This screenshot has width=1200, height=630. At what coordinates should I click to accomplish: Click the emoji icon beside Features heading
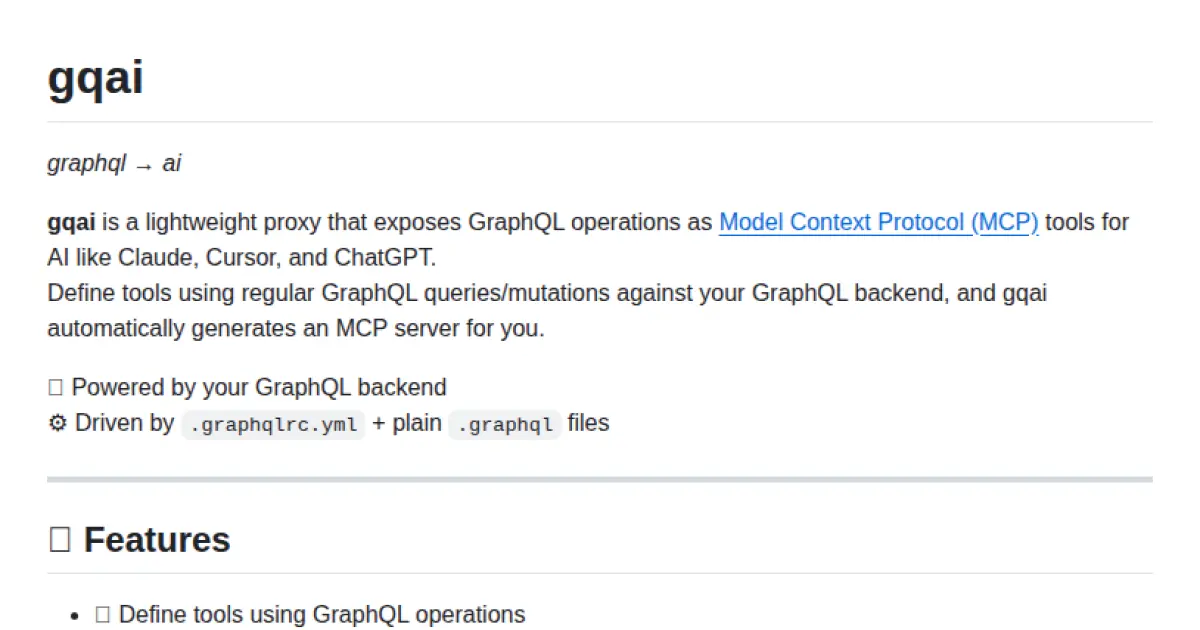60,540
